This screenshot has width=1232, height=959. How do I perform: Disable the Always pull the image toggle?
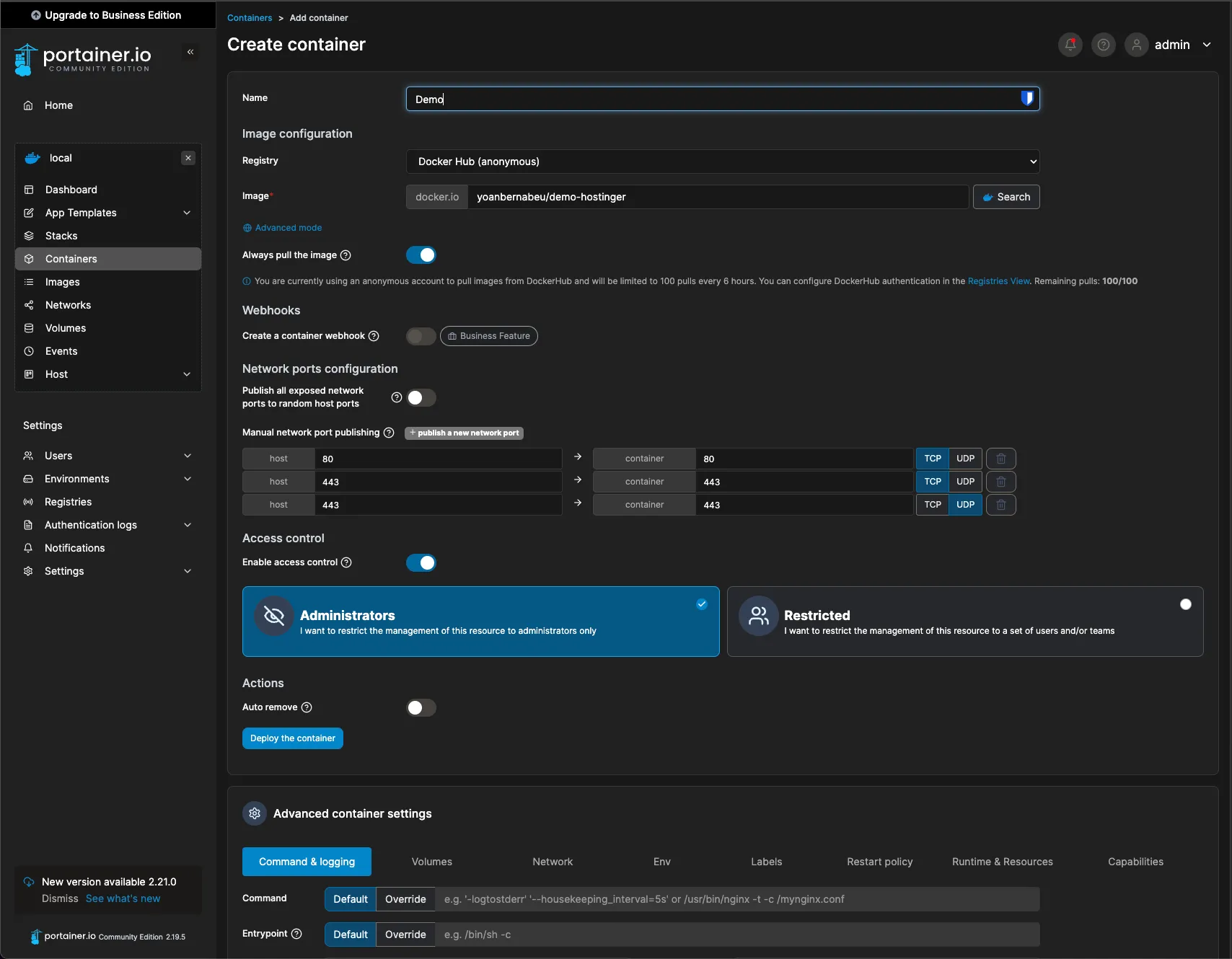[421, 255]
